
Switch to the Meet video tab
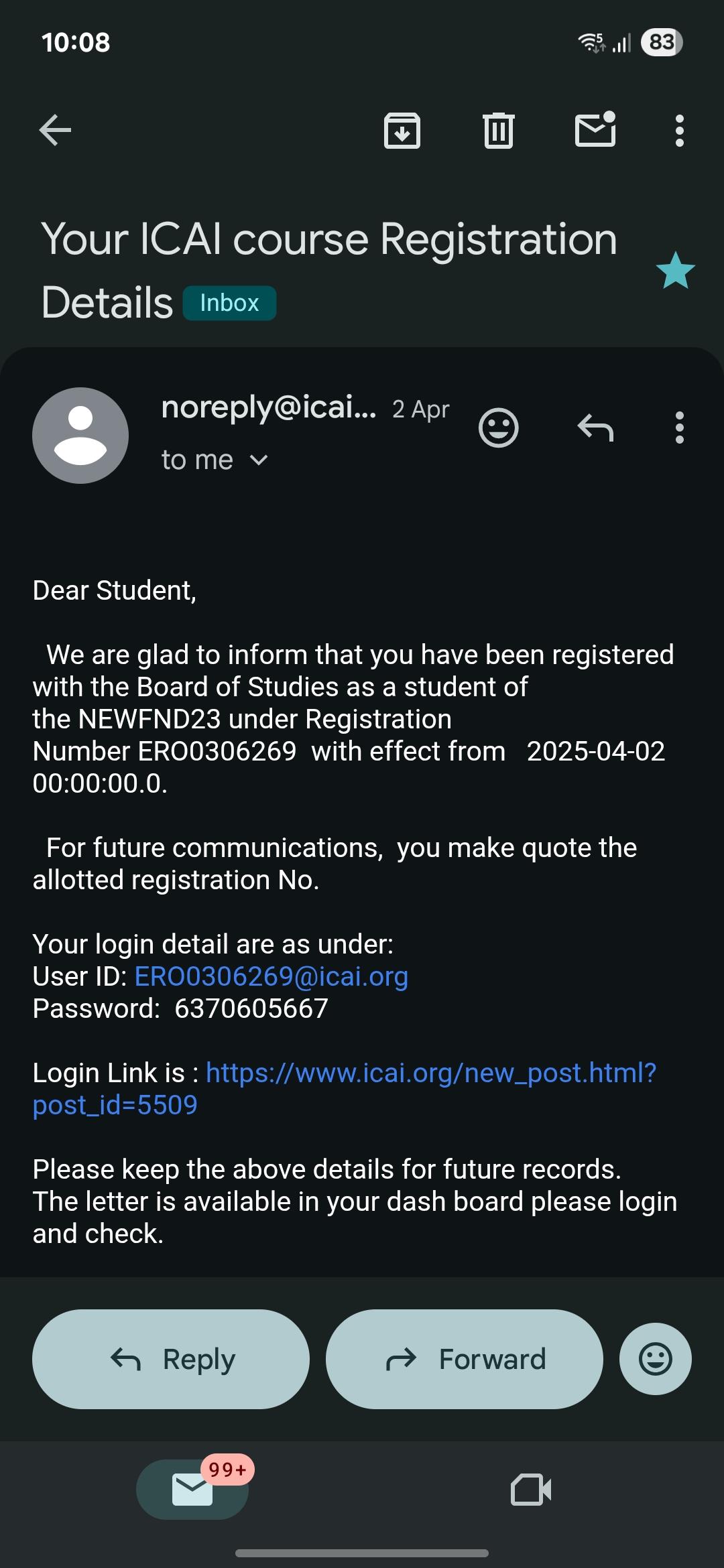pyautogui.click(x=531, y=1489)
